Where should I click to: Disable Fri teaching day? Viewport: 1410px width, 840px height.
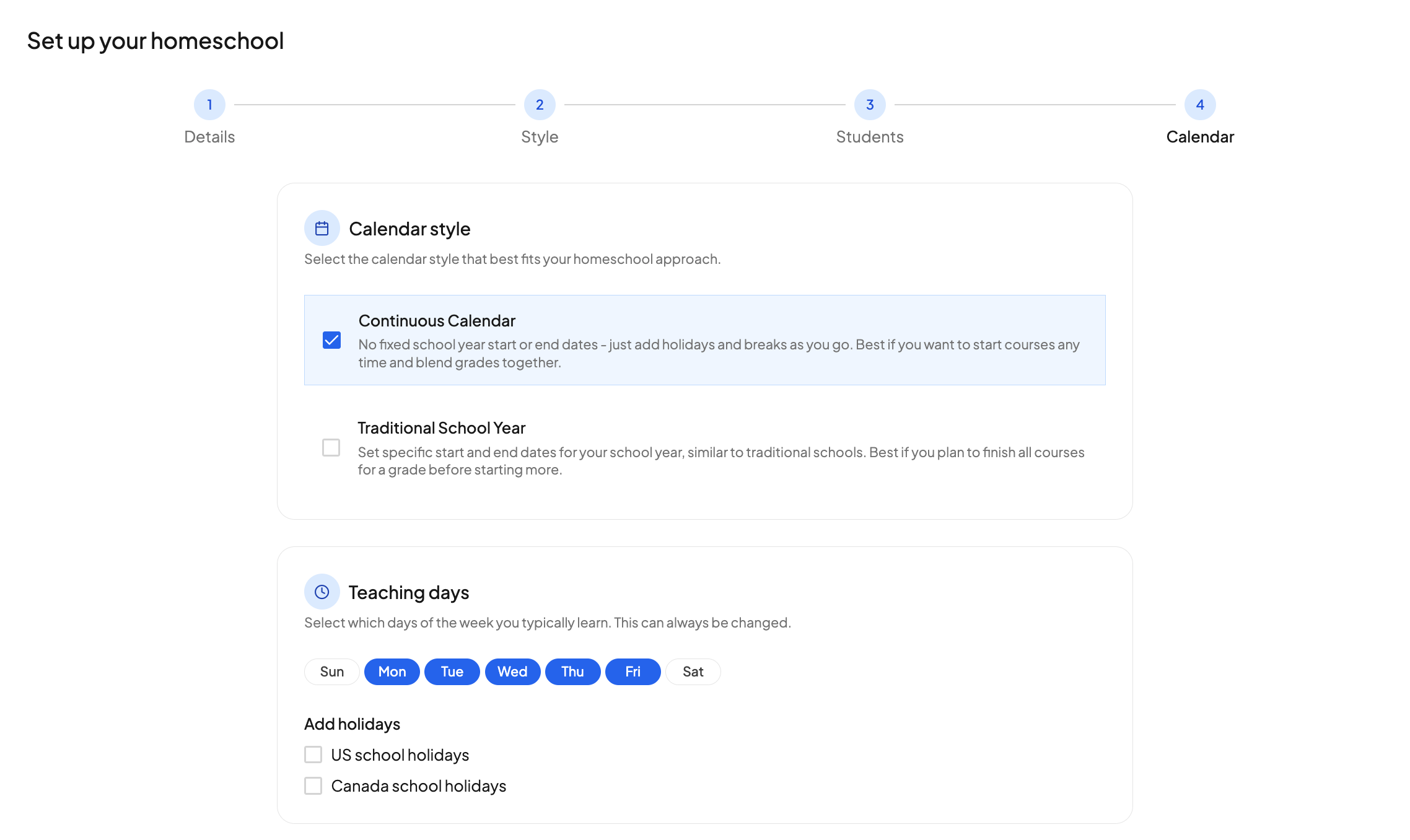pyautogui.click(x=633, y=672)
